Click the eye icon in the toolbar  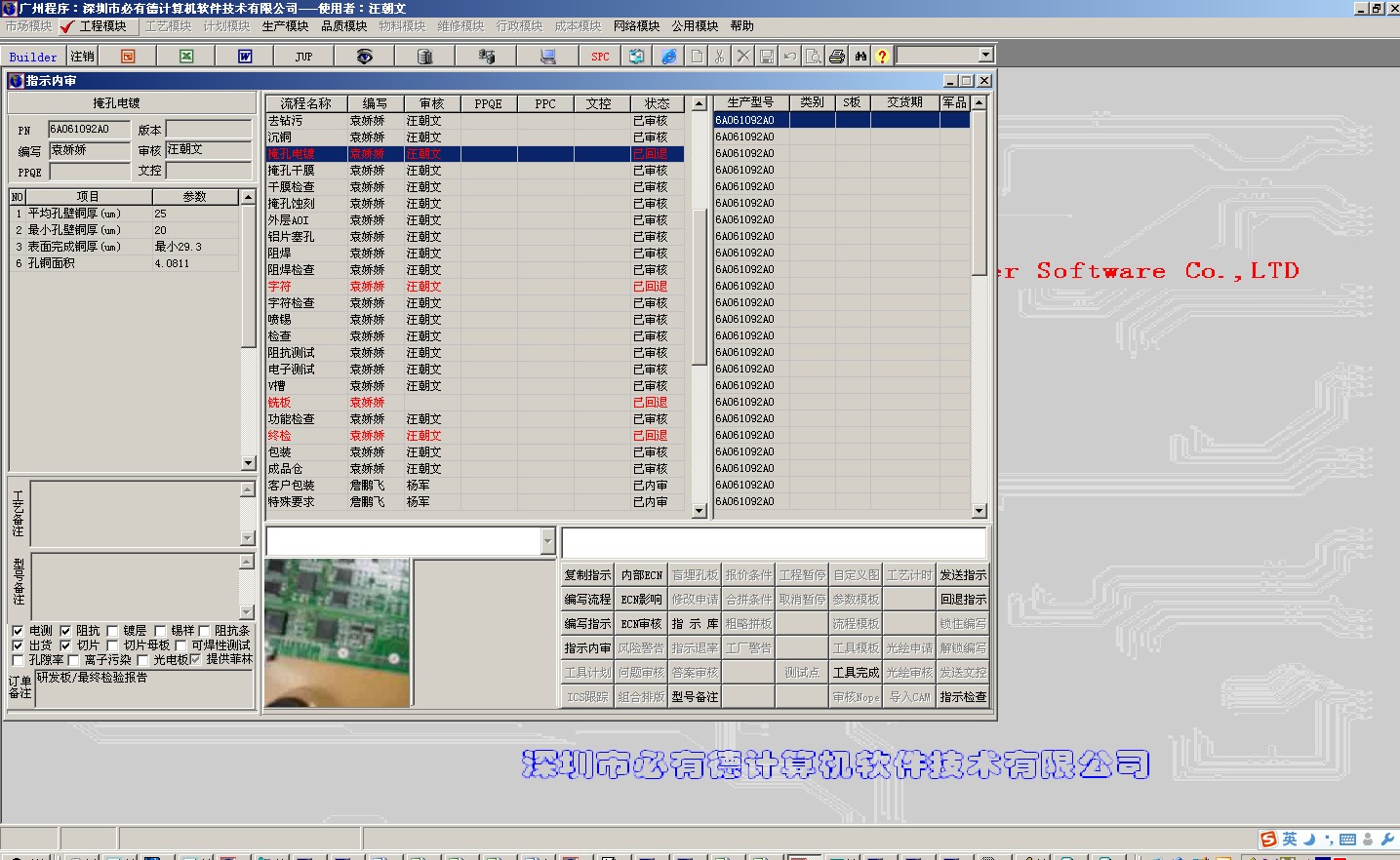point(364,57)
